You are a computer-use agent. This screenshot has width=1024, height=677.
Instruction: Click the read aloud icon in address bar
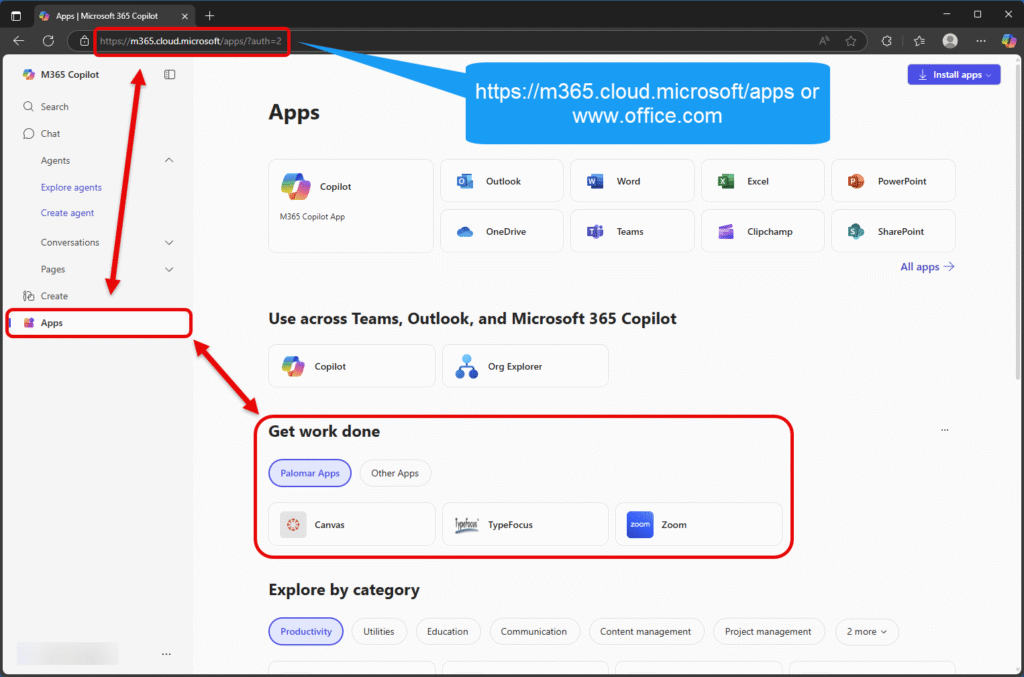pyautogui.click(x=824, y=40)
